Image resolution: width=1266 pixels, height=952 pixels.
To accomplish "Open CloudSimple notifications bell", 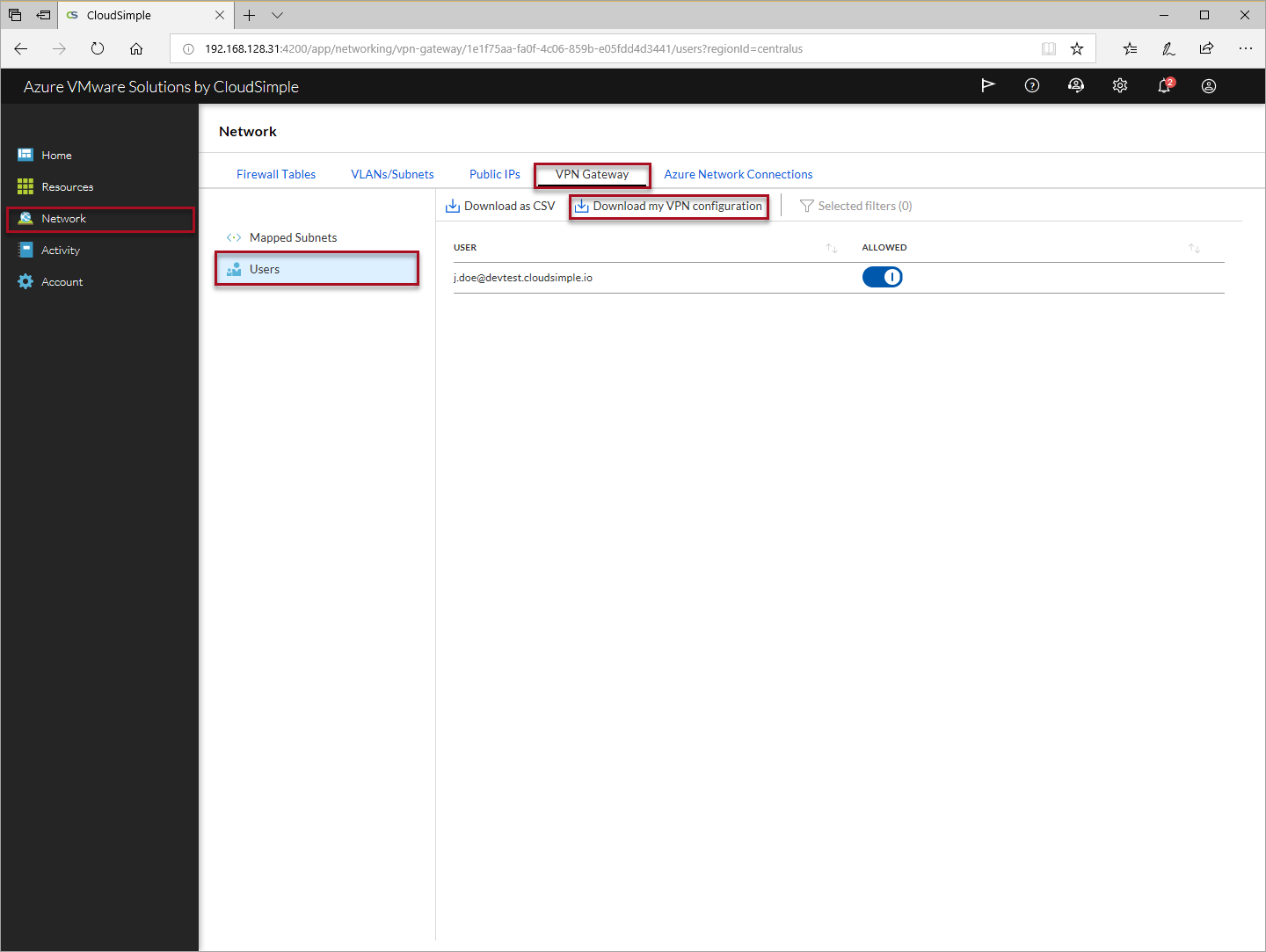I will (x=1164, y=85).
